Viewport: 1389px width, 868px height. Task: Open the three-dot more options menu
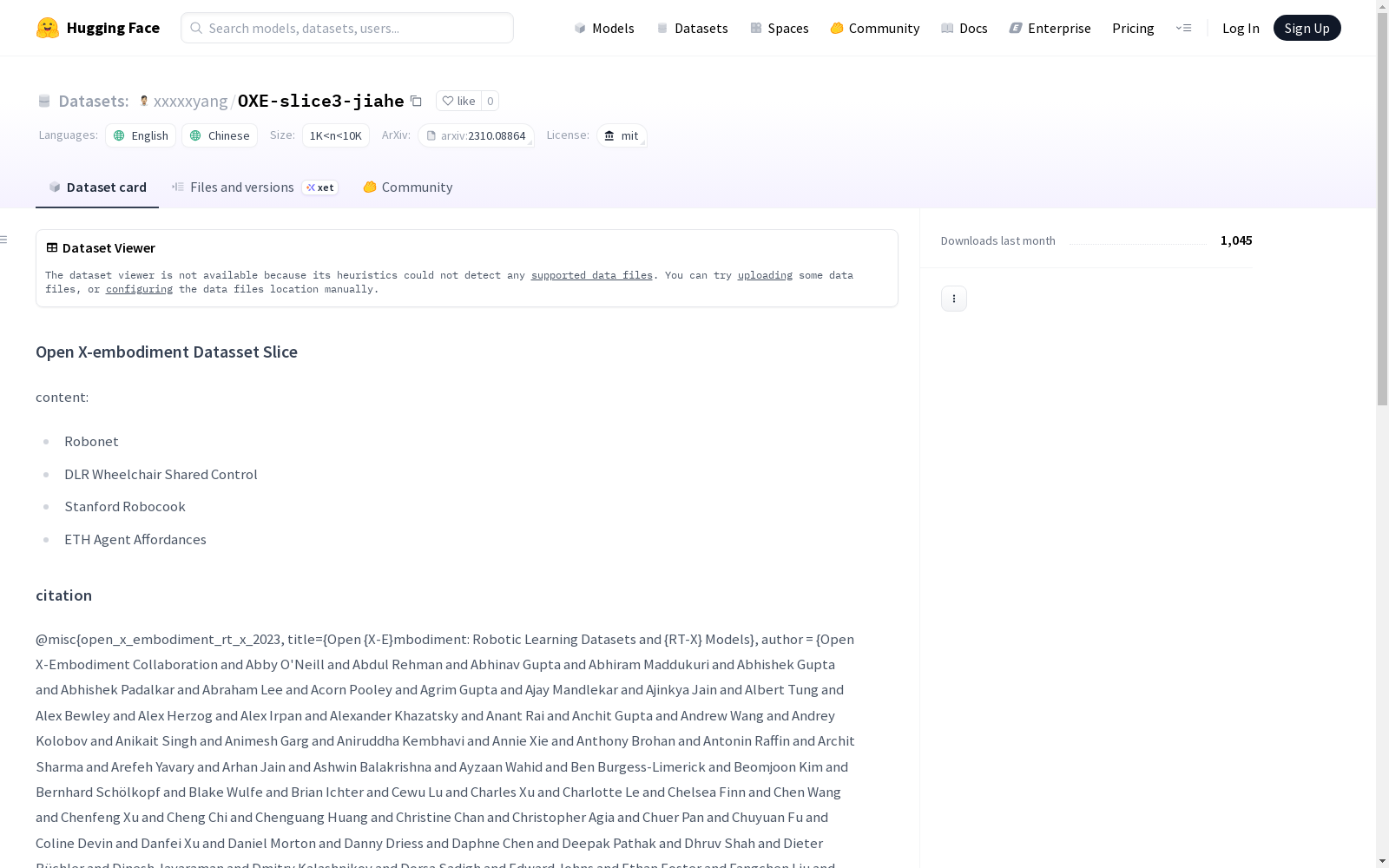tap(954, 299)
